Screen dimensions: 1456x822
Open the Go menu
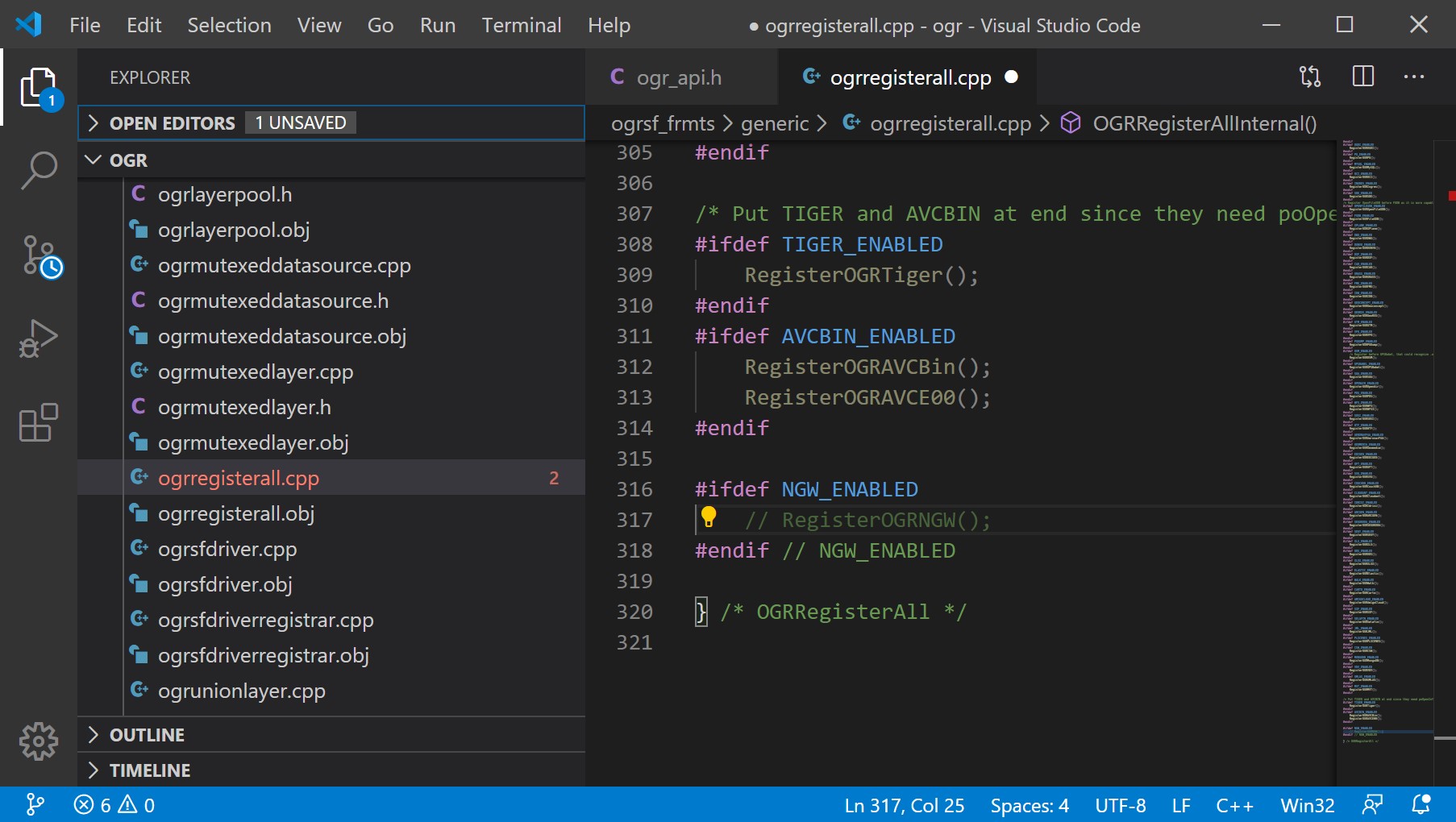381,25
